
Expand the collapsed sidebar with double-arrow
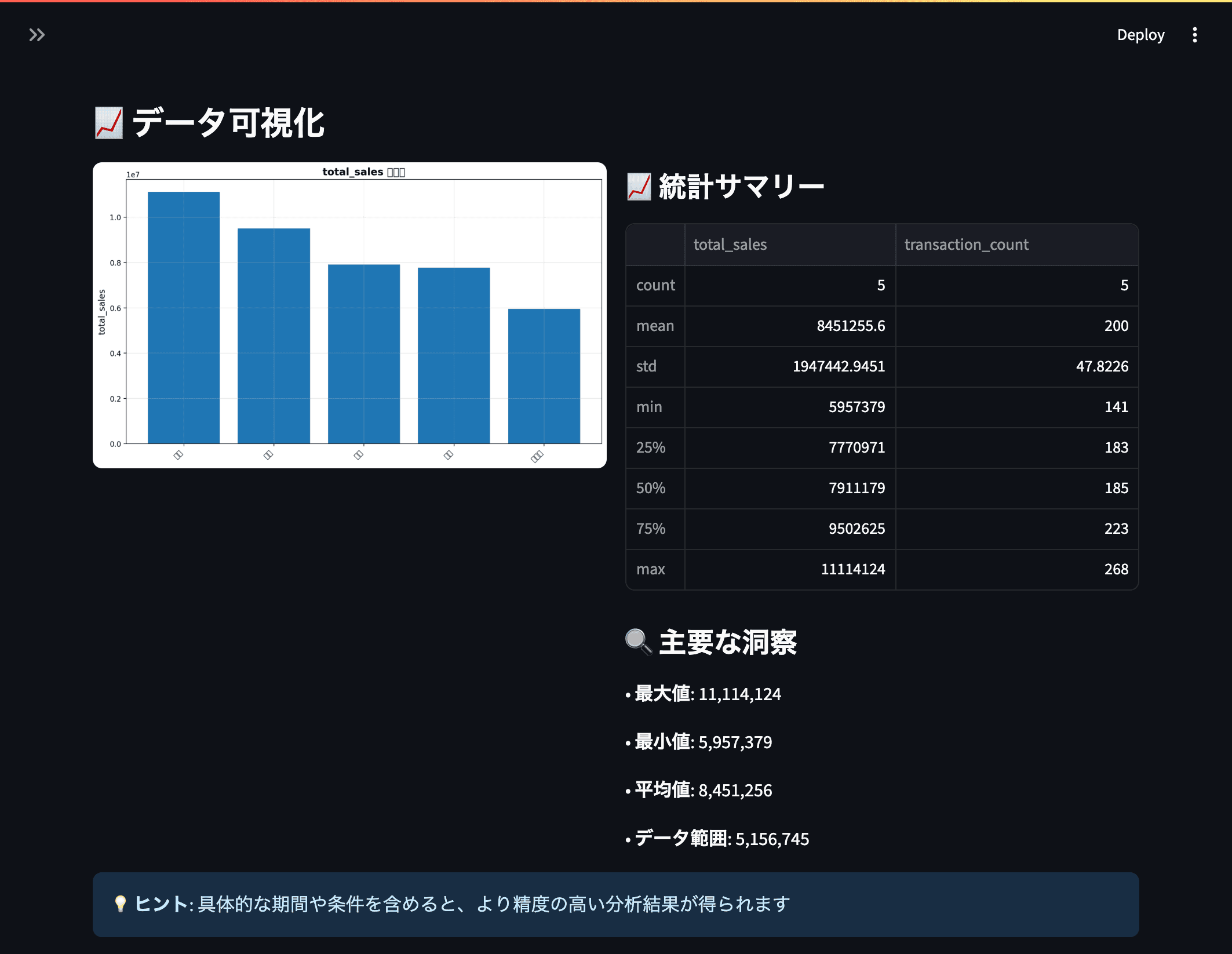tap(37, 35)
